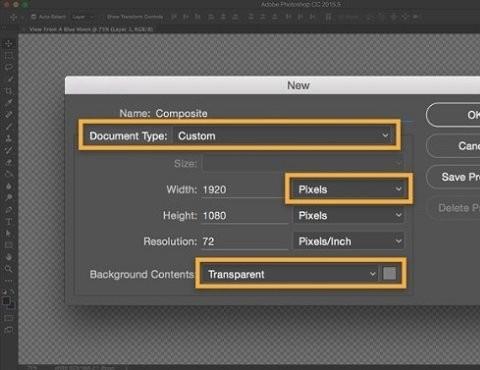Click the OK button
Viewport: 480px width, 370px height.
point(453,115)
